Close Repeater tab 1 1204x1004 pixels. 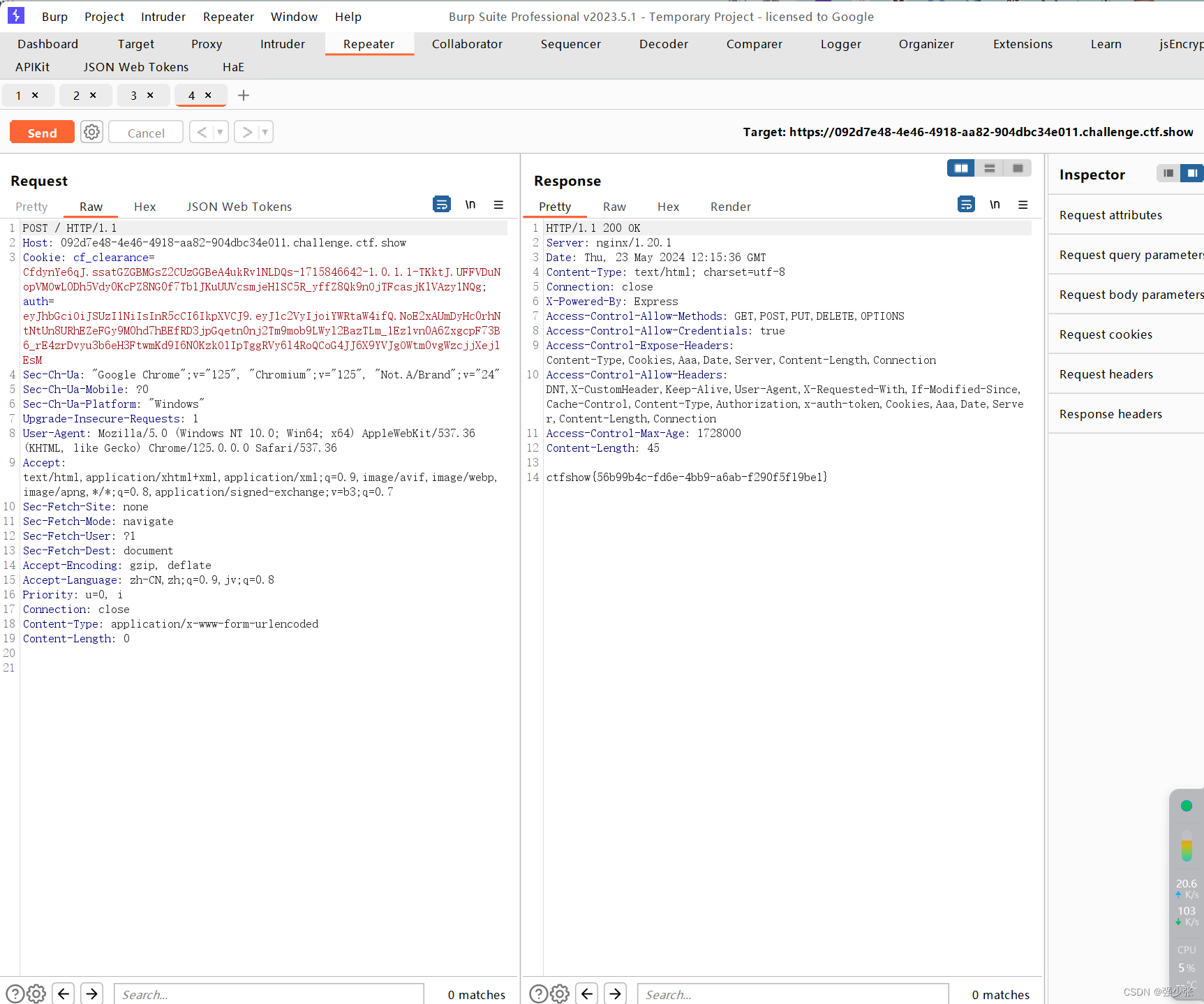point(35,95)
